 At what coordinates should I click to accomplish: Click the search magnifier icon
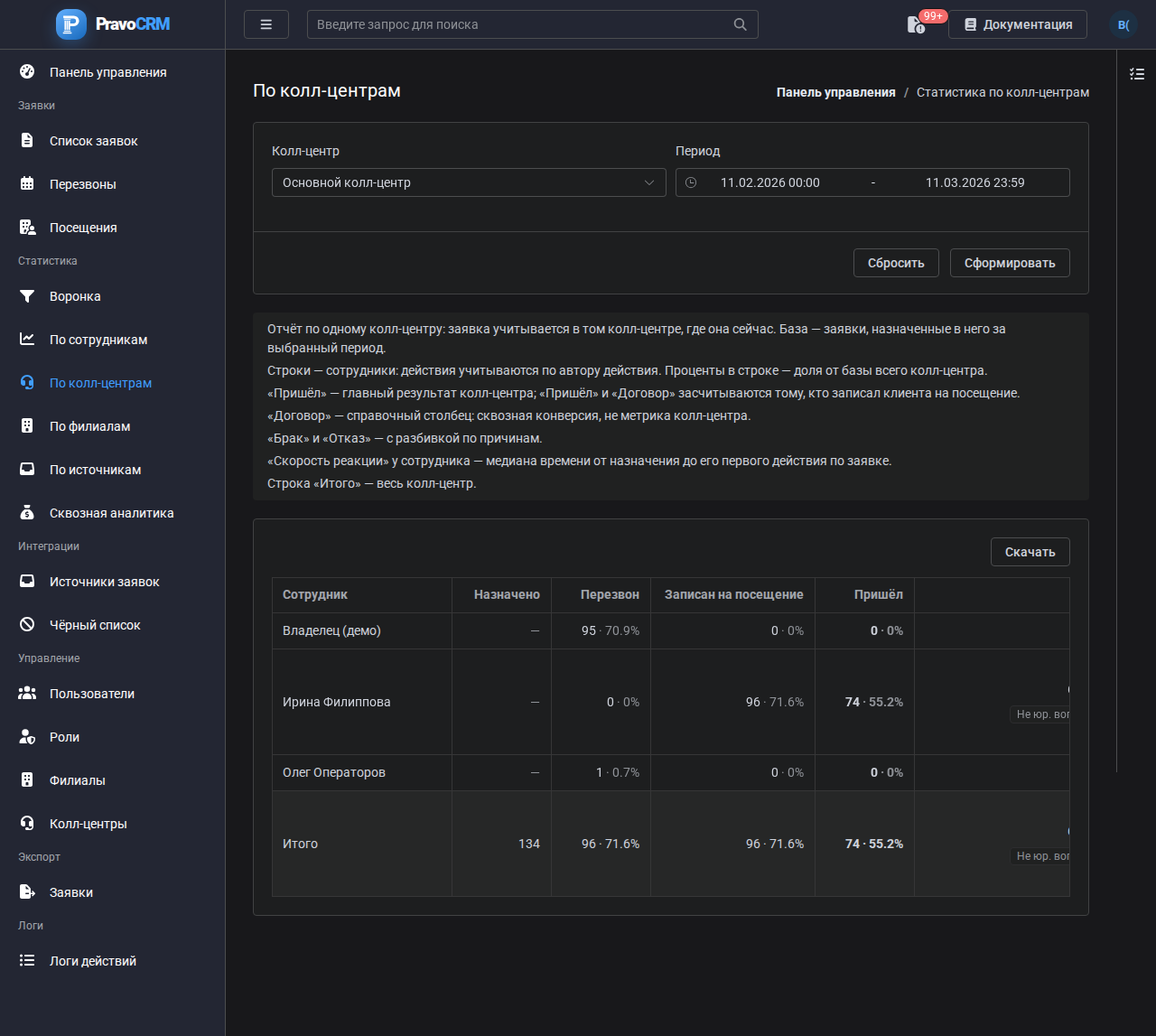tap(741, 24)
